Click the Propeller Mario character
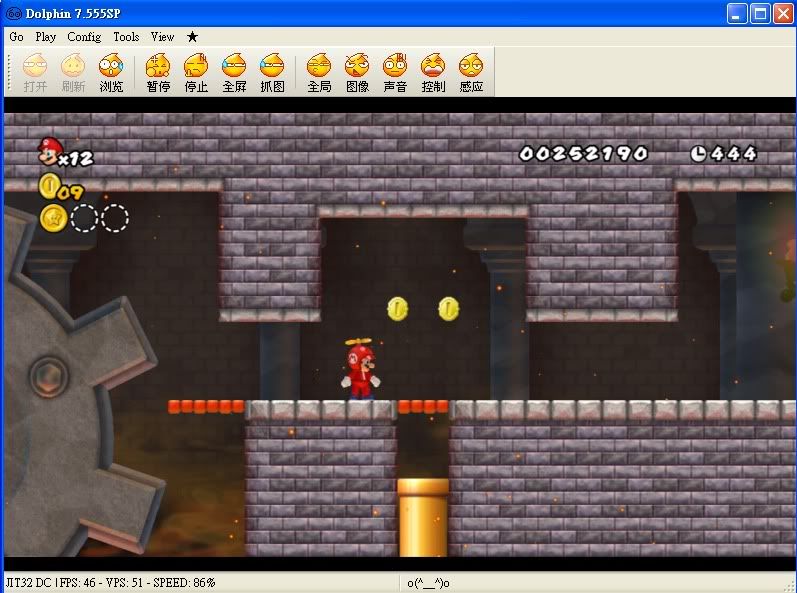 click(360, 369)
